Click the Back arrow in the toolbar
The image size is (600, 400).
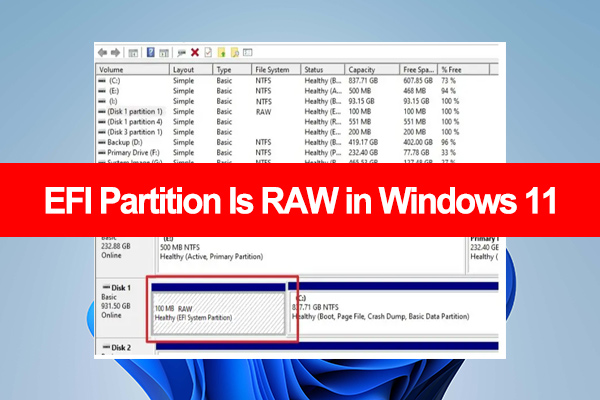102,52
